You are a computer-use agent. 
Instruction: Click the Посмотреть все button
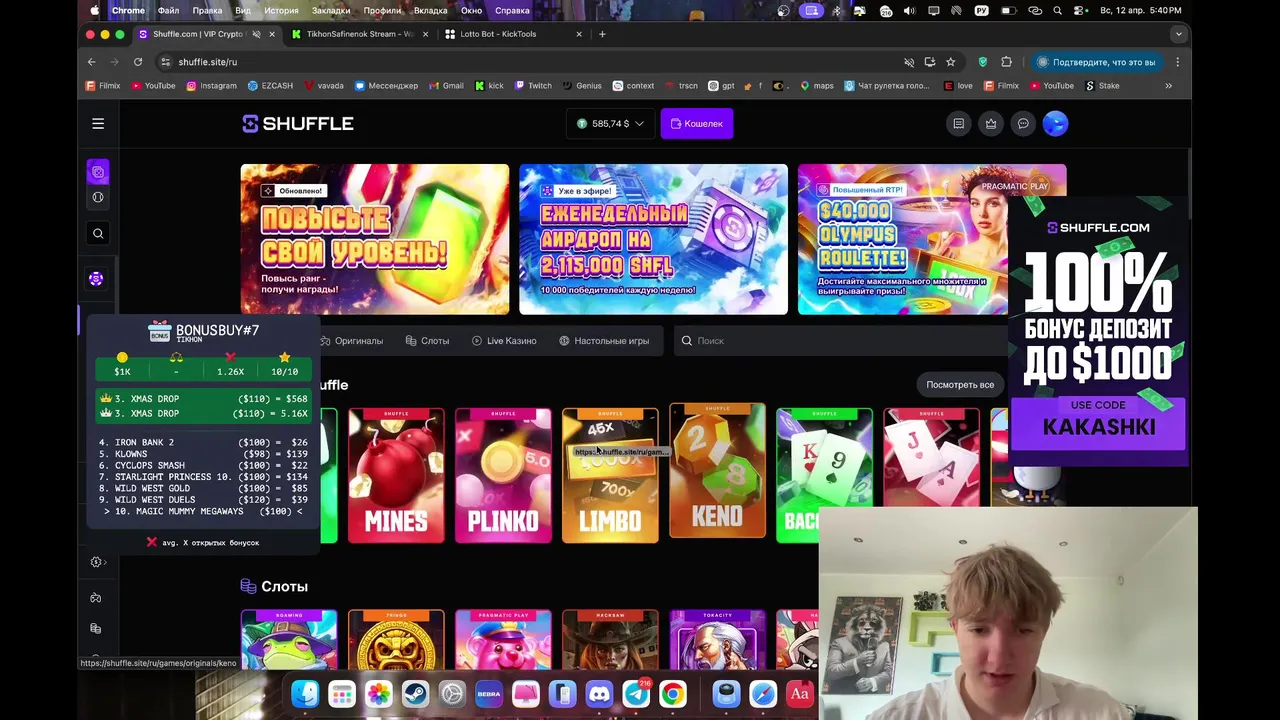pyautogui.click(x=960, y=385)
